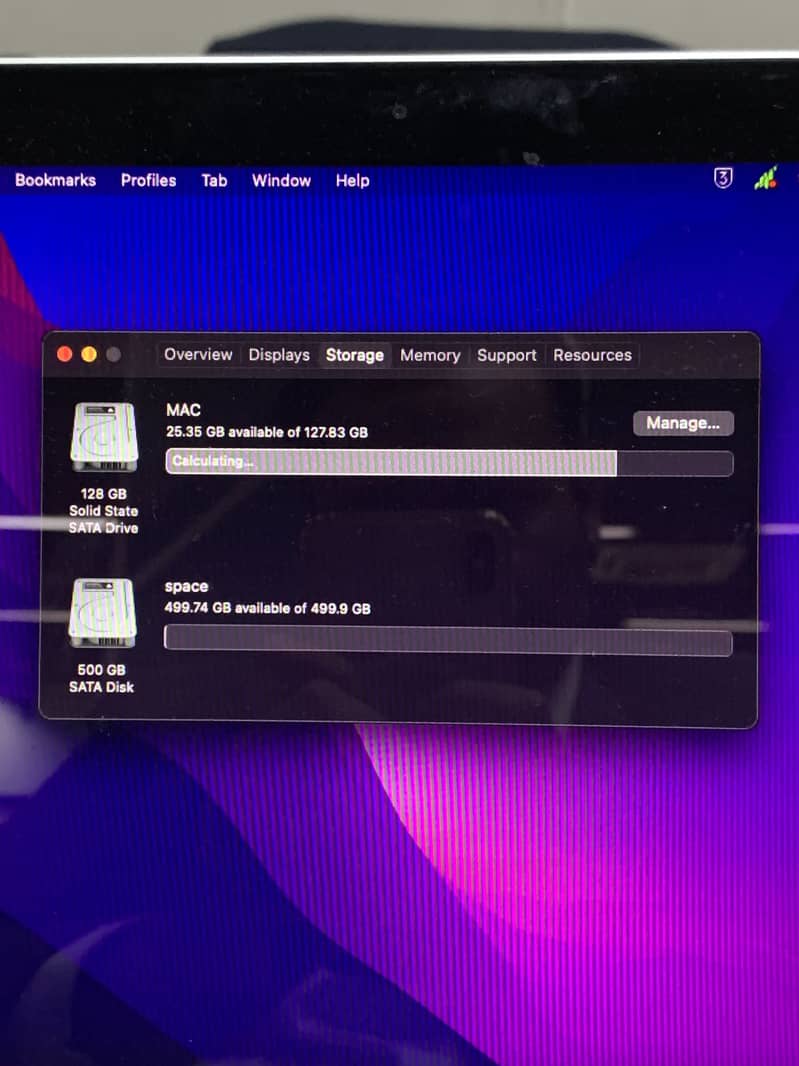Screen dimensions: 799x1066
Task: Open the Bookmarks menu
Action: [x=55, y=180]
